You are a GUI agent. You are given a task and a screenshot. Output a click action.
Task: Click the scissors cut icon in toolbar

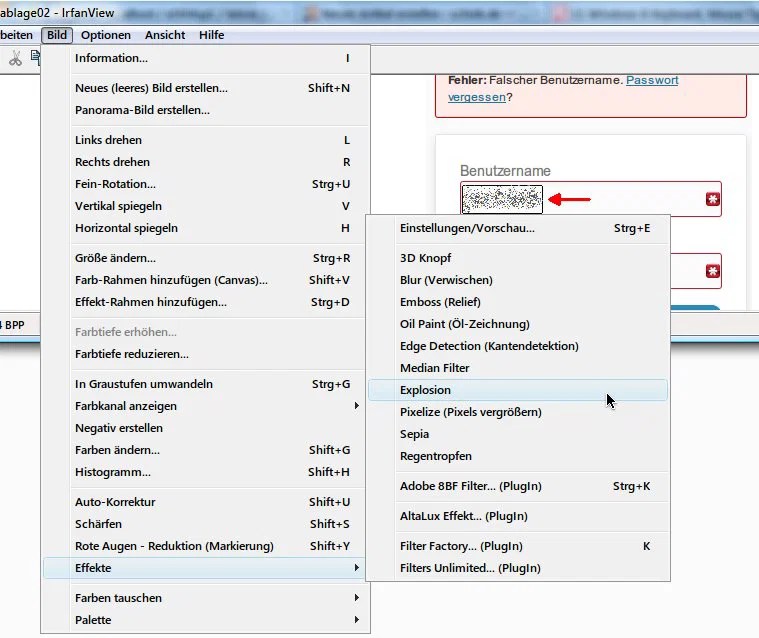pyautogui.click(x=15, y=58)
